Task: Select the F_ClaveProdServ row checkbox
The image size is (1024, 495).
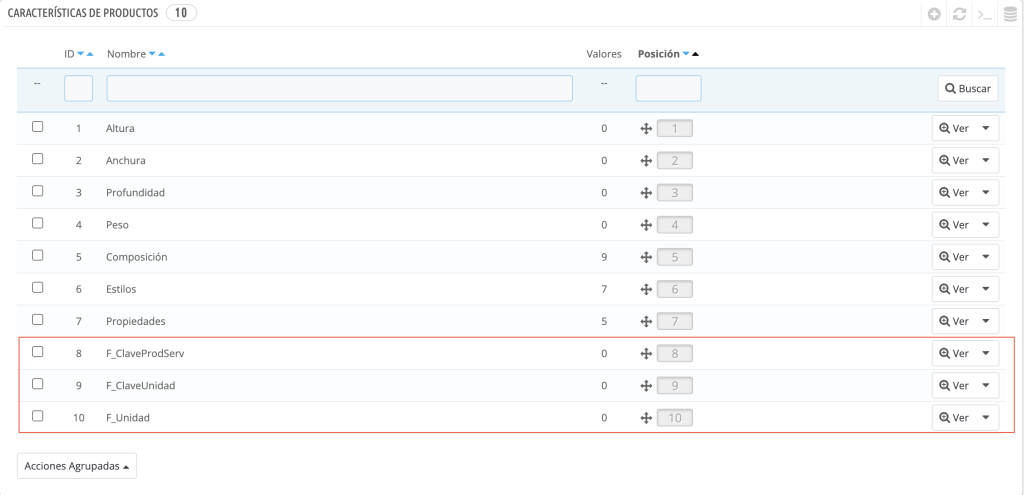Action: pos(37,351)
